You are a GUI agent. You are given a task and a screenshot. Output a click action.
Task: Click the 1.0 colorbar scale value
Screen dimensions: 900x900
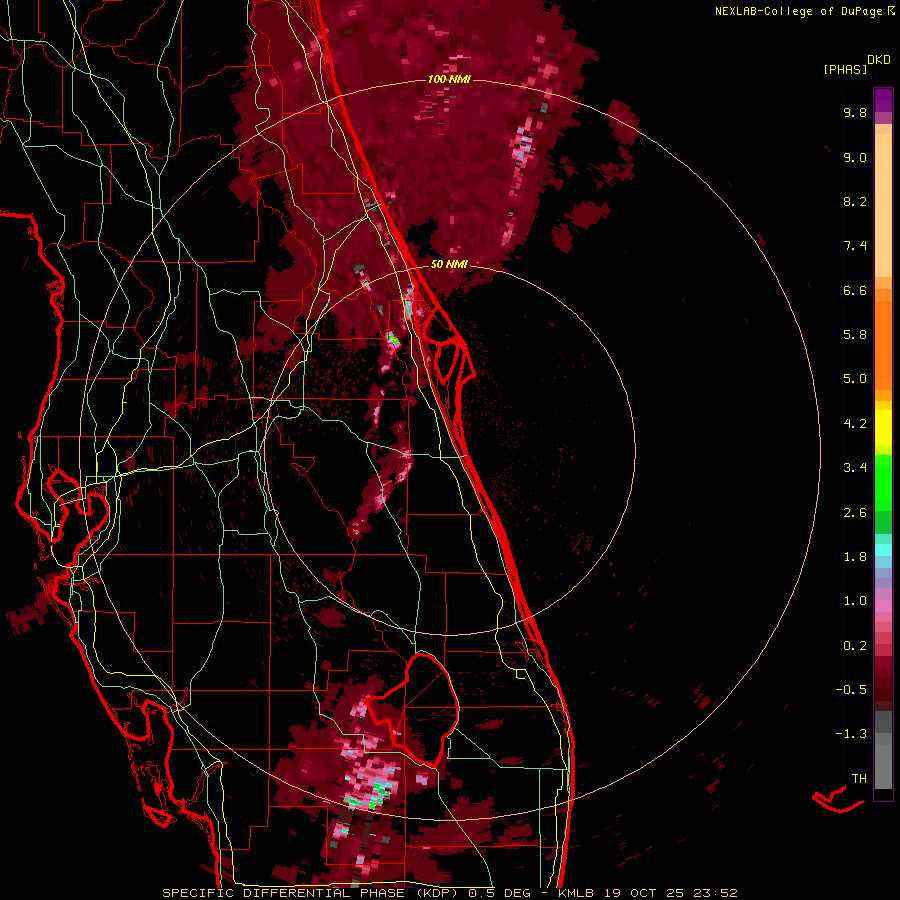point(855,601)
